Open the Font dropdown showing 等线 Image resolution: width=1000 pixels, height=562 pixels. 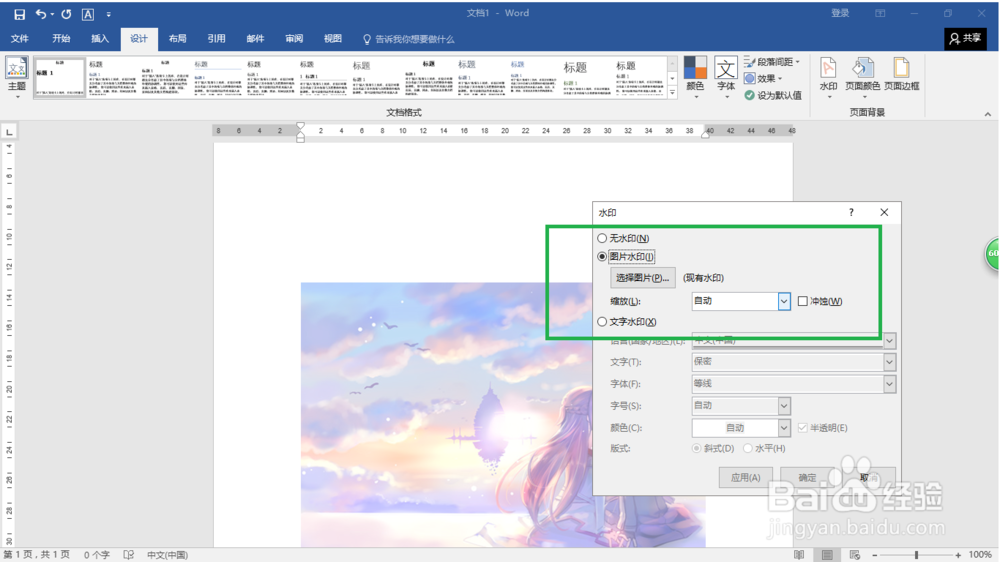(x=889, y=384)
